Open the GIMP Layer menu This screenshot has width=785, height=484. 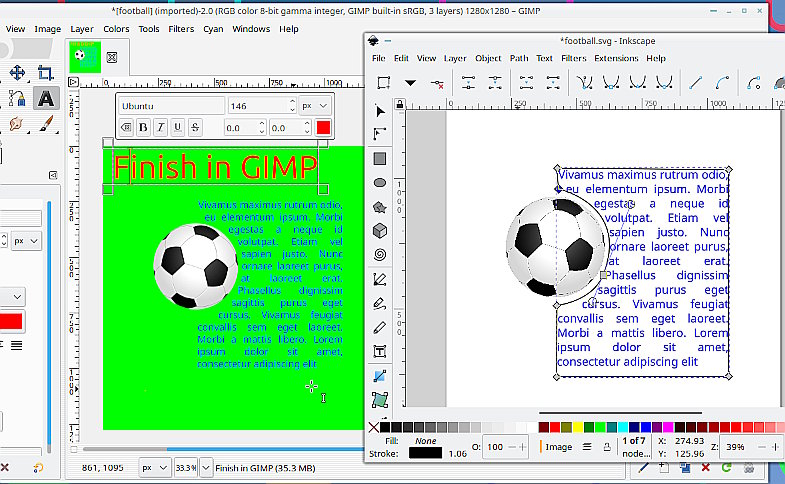82,29
